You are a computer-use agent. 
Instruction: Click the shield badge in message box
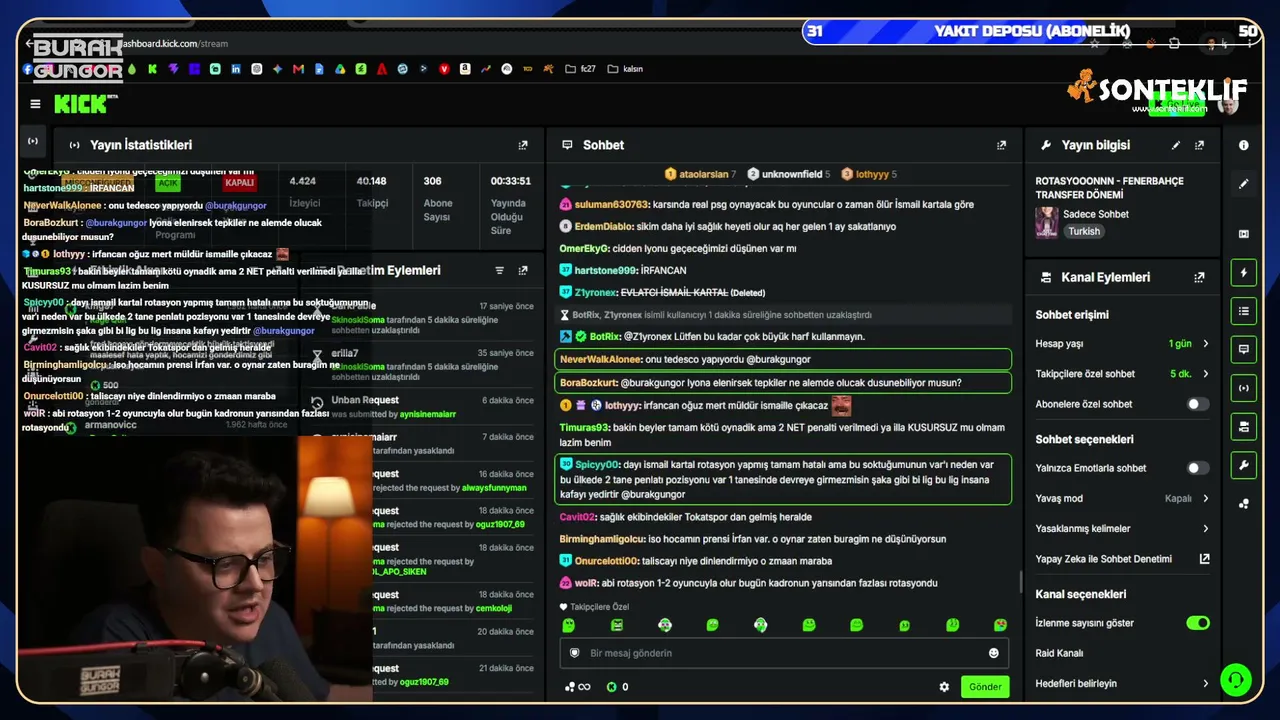point(575,653)
